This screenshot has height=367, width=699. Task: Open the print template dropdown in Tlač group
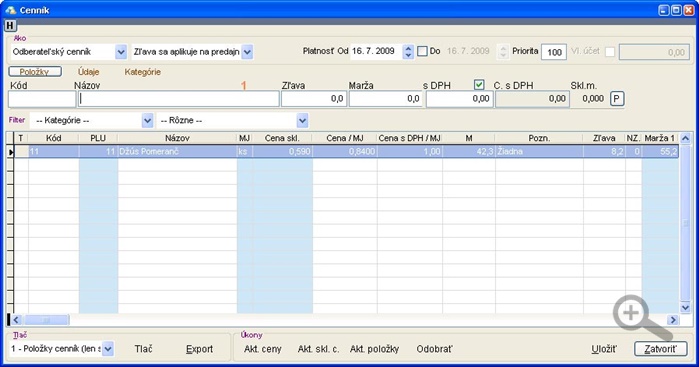pos(107,349)
